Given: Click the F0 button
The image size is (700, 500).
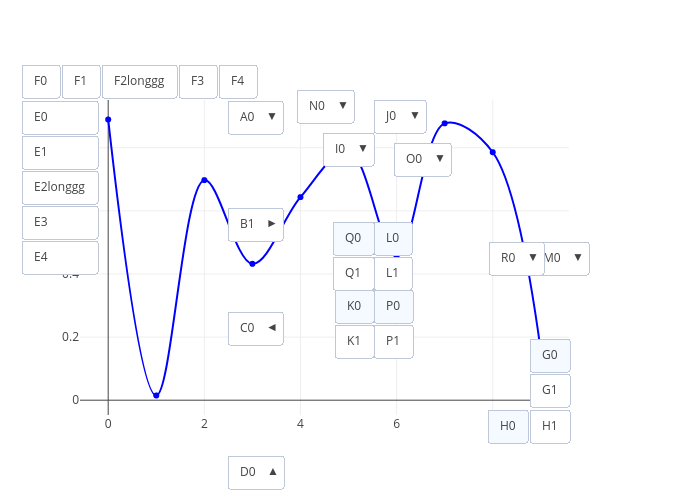Looking at the screenshot, I should pos(41,82).
